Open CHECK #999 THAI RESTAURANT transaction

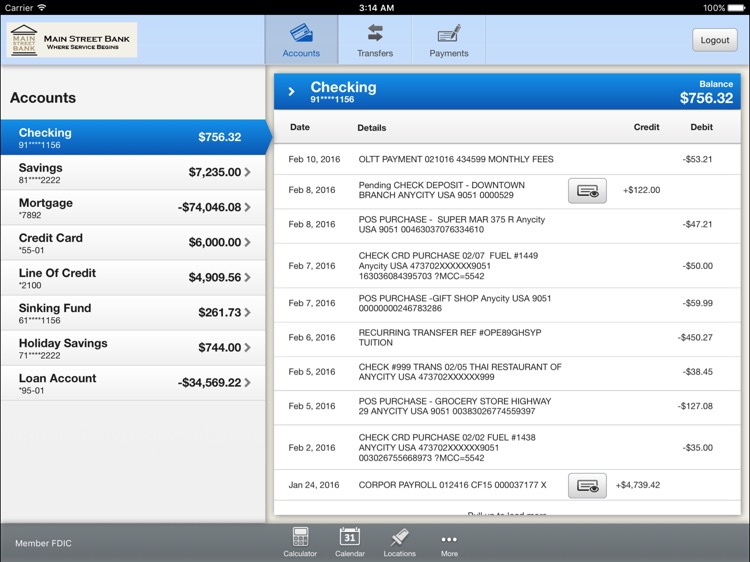[x=507, y=372]
